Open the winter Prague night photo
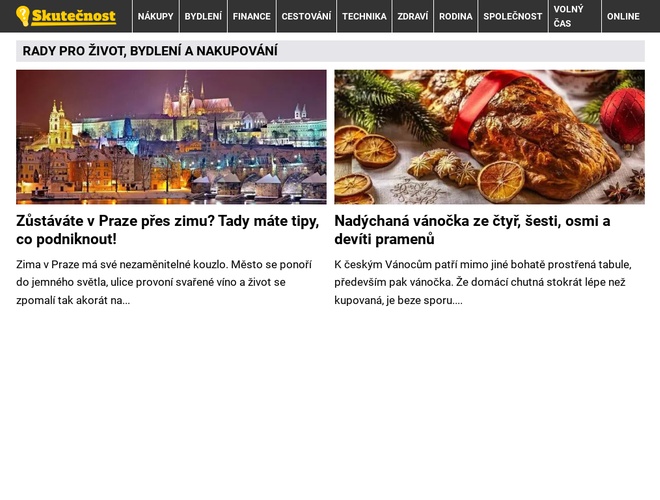The height and width of the screenshot is (500, 660). pyautogui.click(x=171, y=137)
